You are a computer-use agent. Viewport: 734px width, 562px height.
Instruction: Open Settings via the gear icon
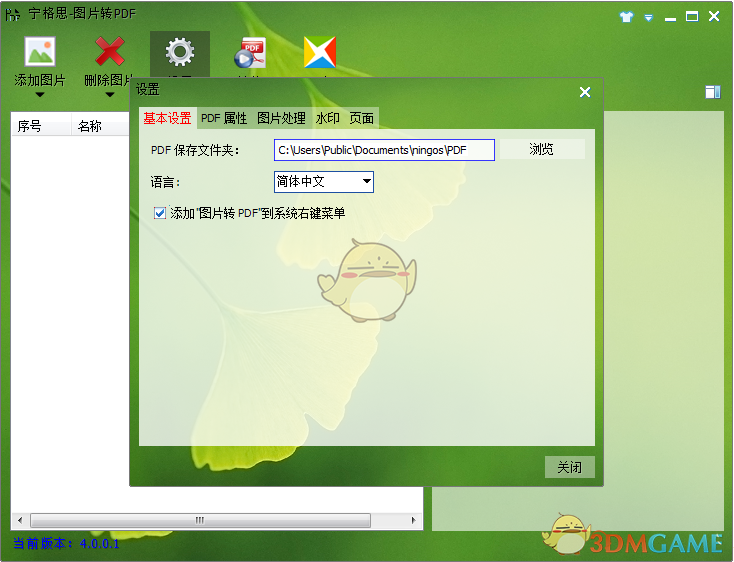180,52
